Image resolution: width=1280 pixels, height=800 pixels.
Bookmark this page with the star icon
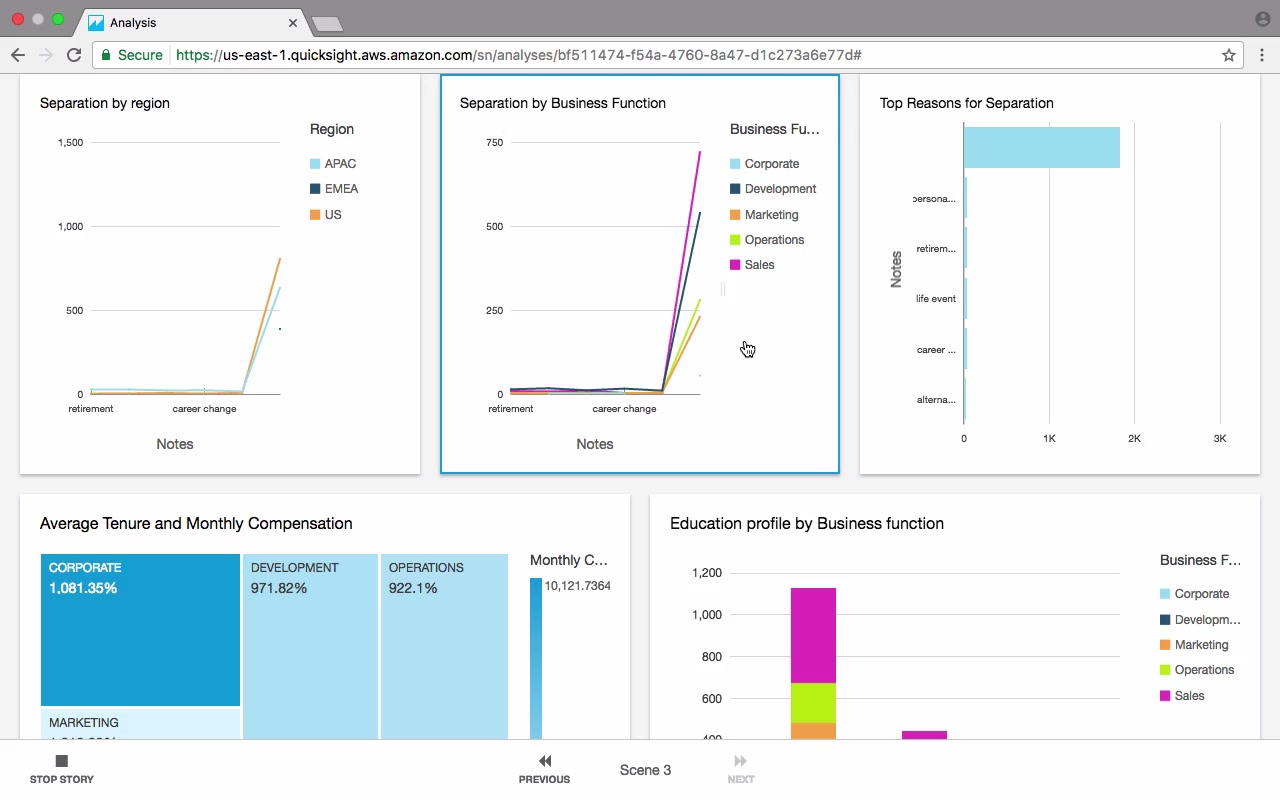pos(1229,55)
